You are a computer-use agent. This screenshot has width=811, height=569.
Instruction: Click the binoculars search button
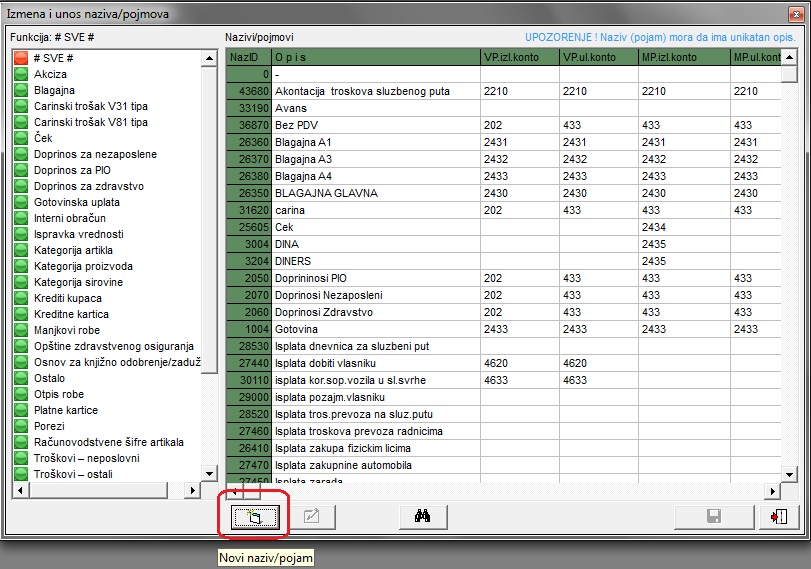pos(422,516)
